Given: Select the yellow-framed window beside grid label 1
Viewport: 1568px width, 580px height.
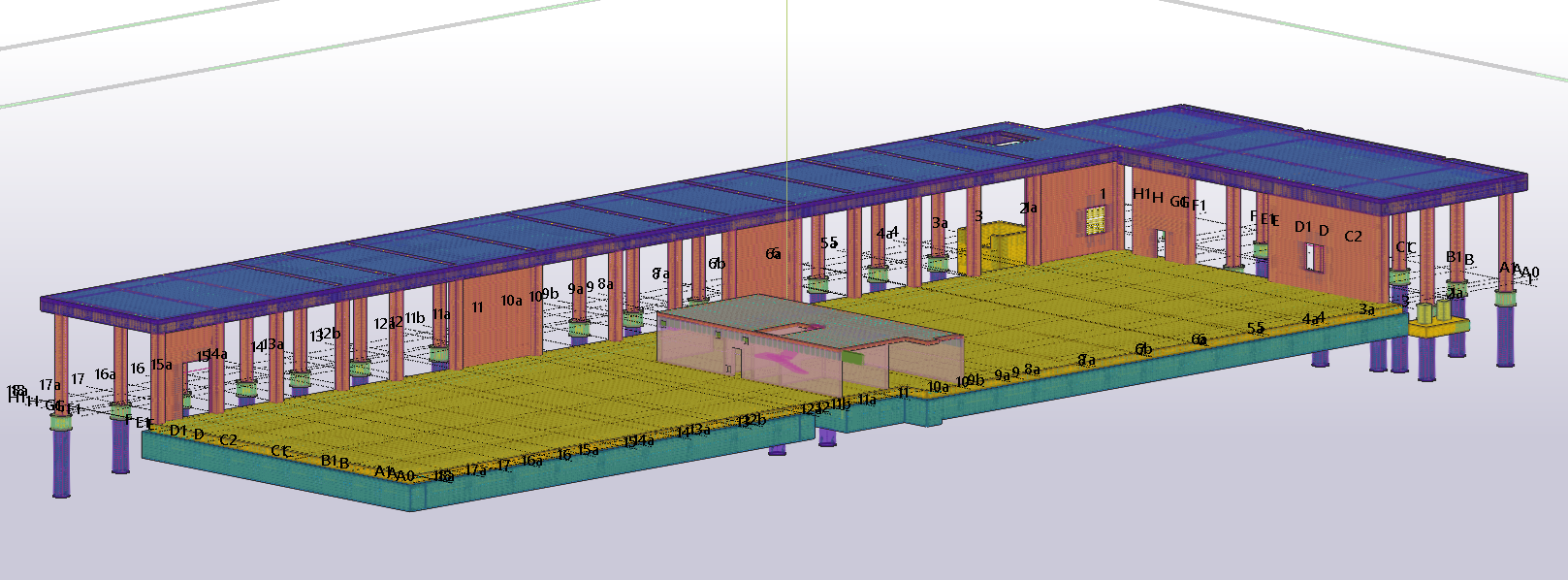Looking at the screenshot, I should click(1096, 219).
